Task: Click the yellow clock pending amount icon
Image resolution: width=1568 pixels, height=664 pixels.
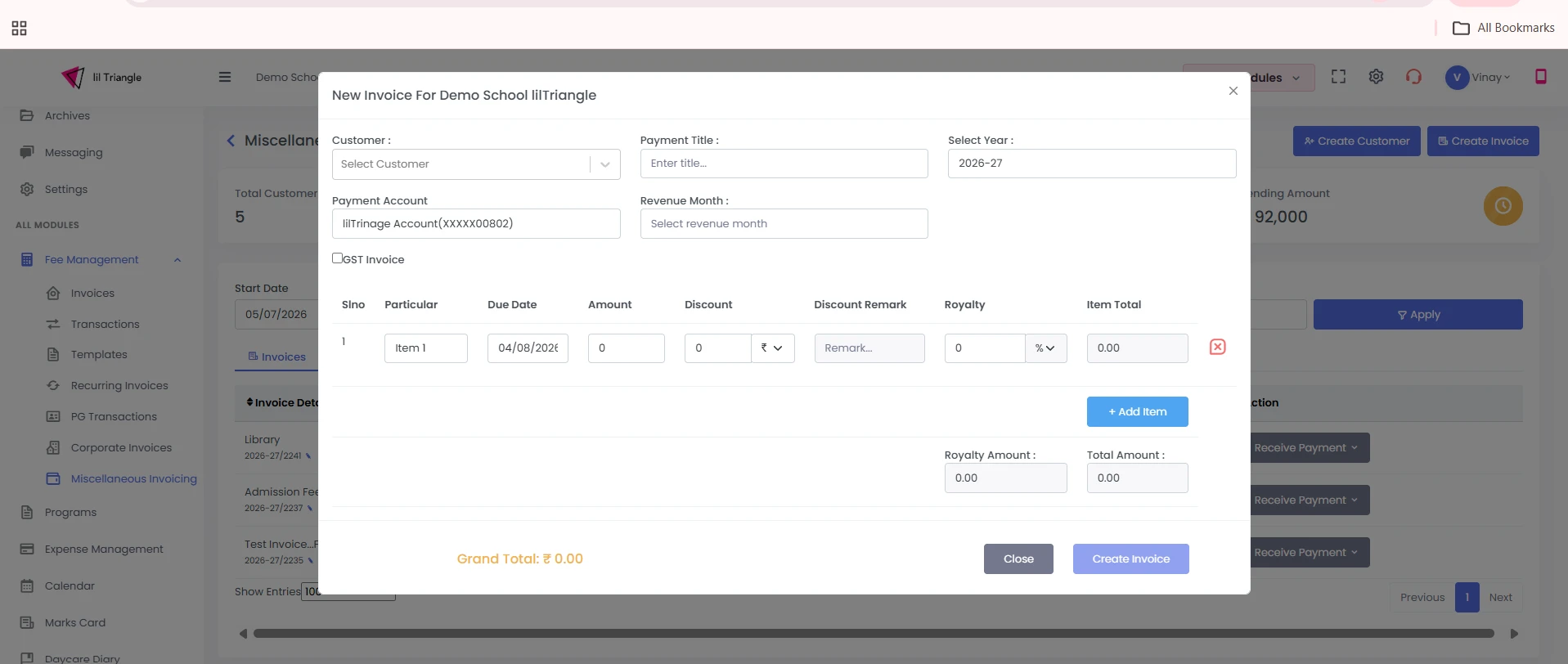Action: coord(1503,206)
